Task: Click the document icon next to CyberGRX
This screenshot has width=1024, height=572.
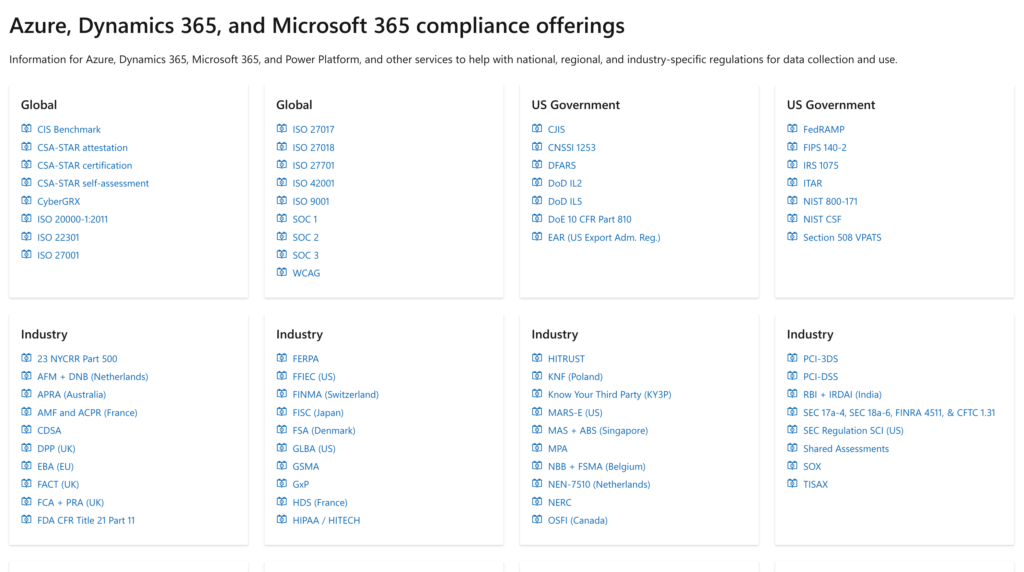Action: click(x=26, y=200)
